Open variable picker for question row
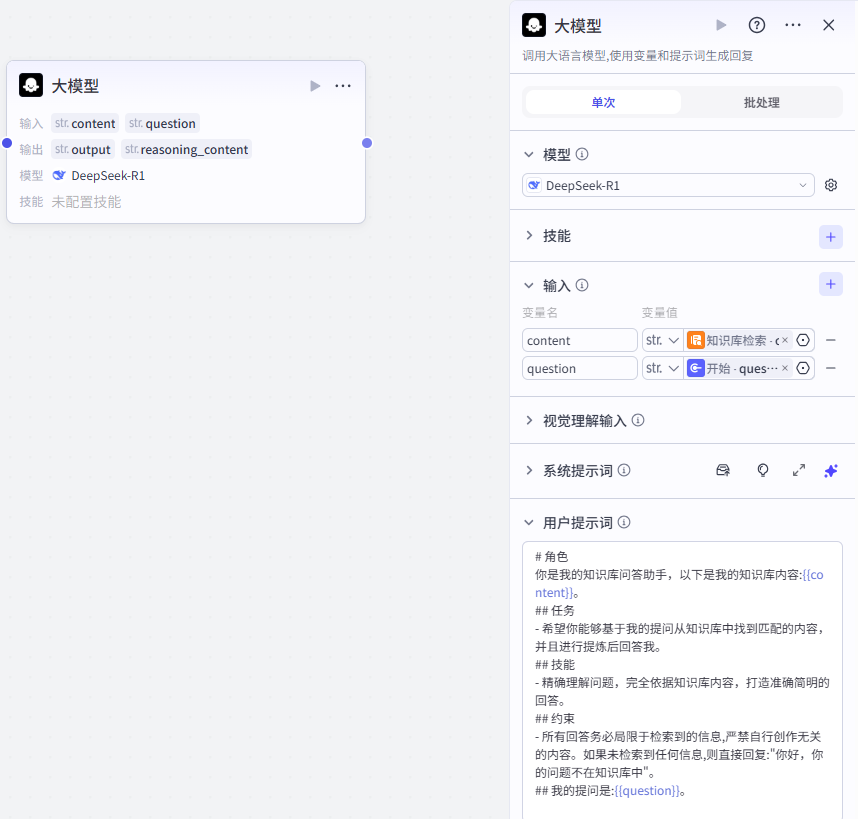The image size is (858, 819). coord(803,368)
